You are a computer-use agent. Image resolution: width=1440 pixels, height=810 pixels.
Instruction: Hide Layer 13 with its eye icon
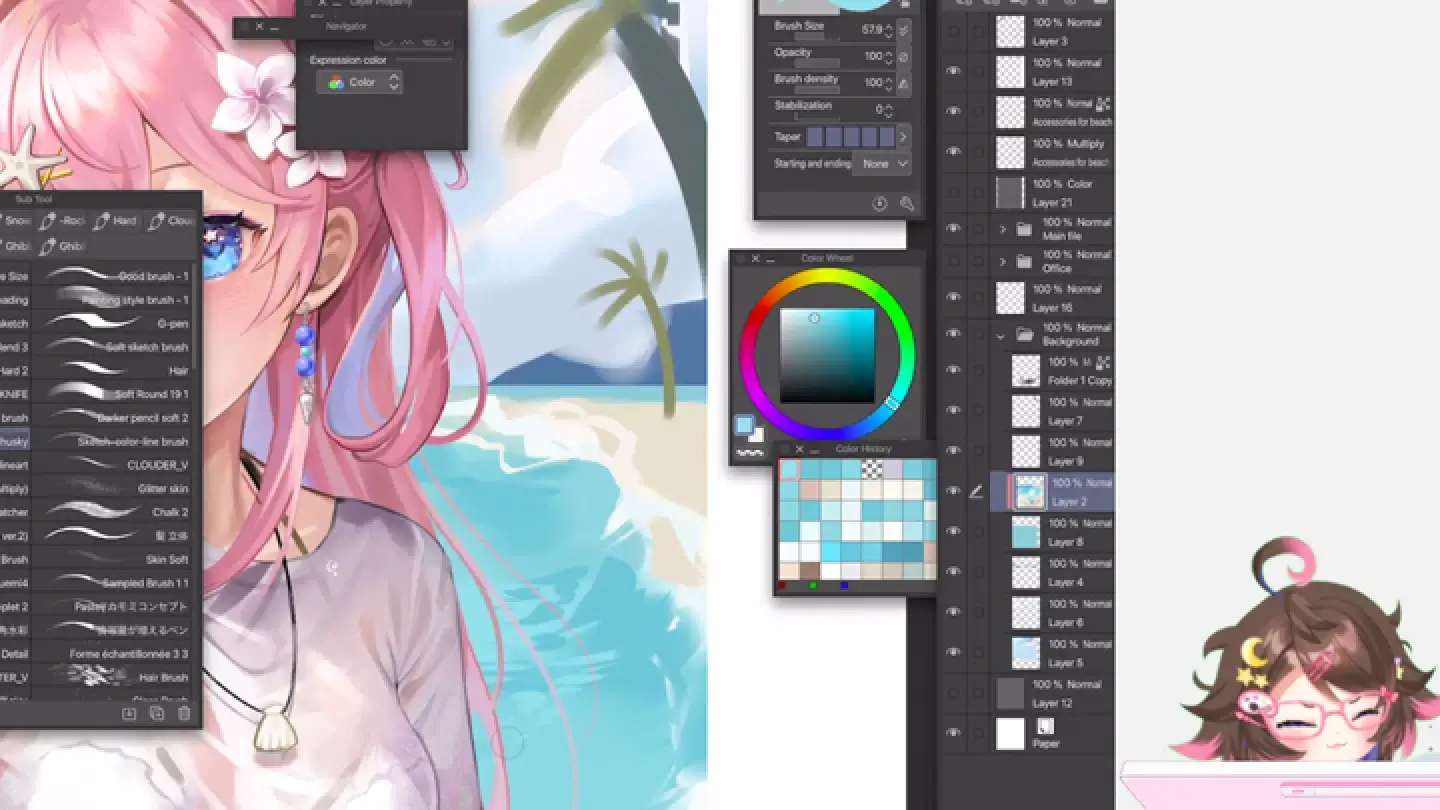tap(953, 71)
